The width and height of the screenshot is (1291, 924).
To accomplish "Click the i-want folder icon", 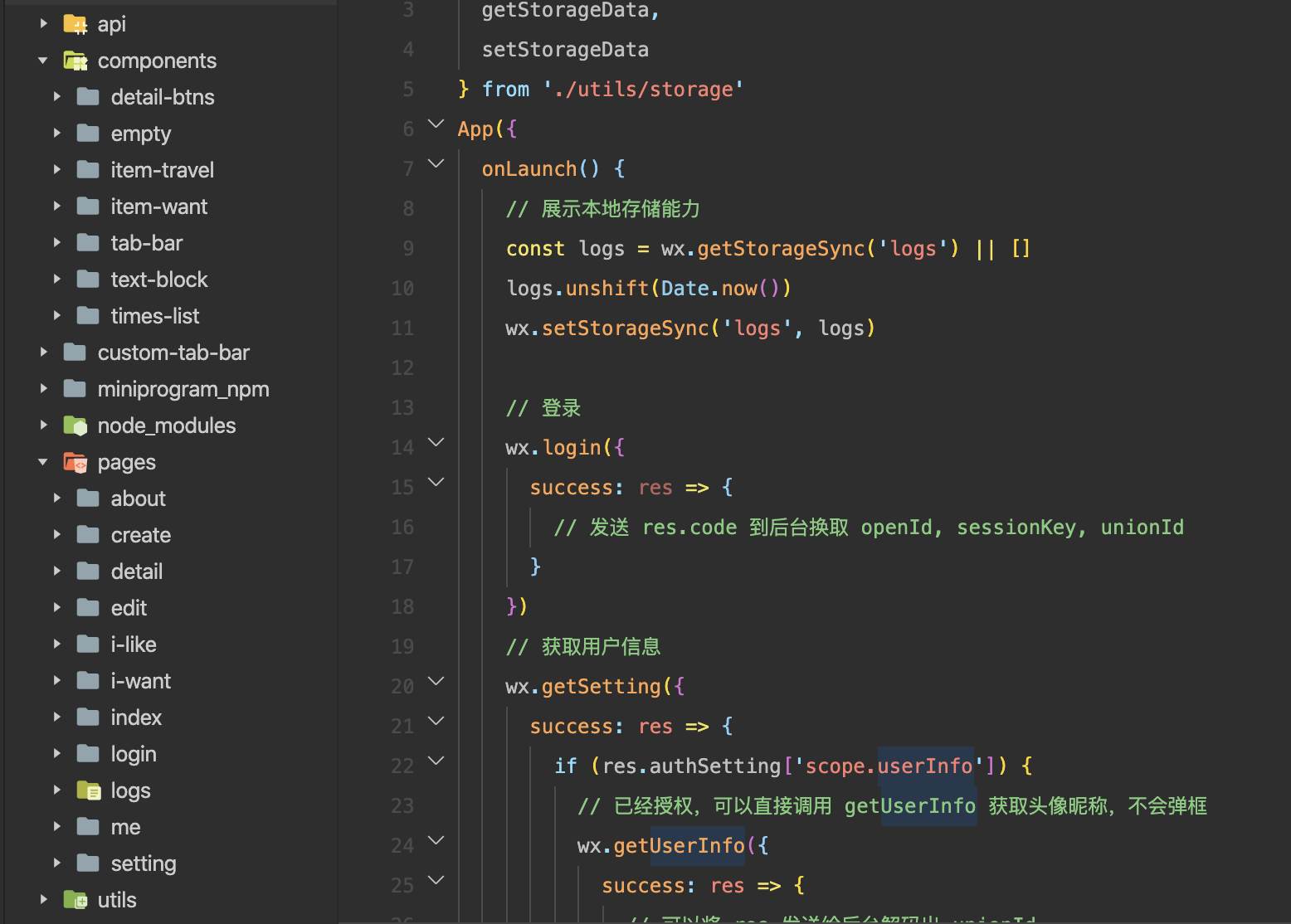I will 88,681.
